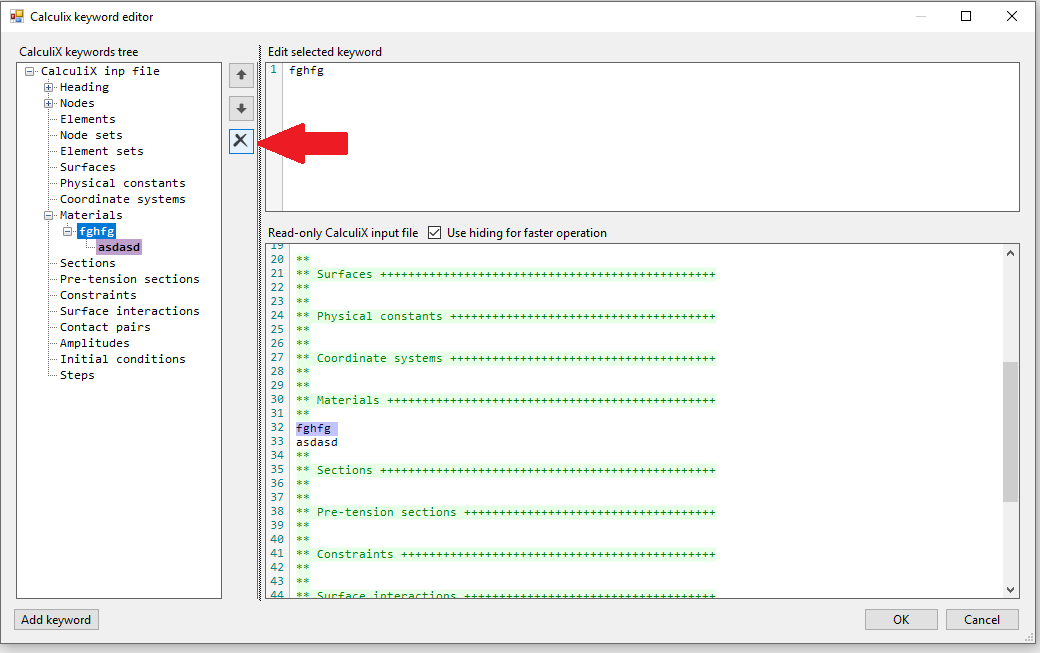Select the asdasd keyword in tree

(119, 247)
